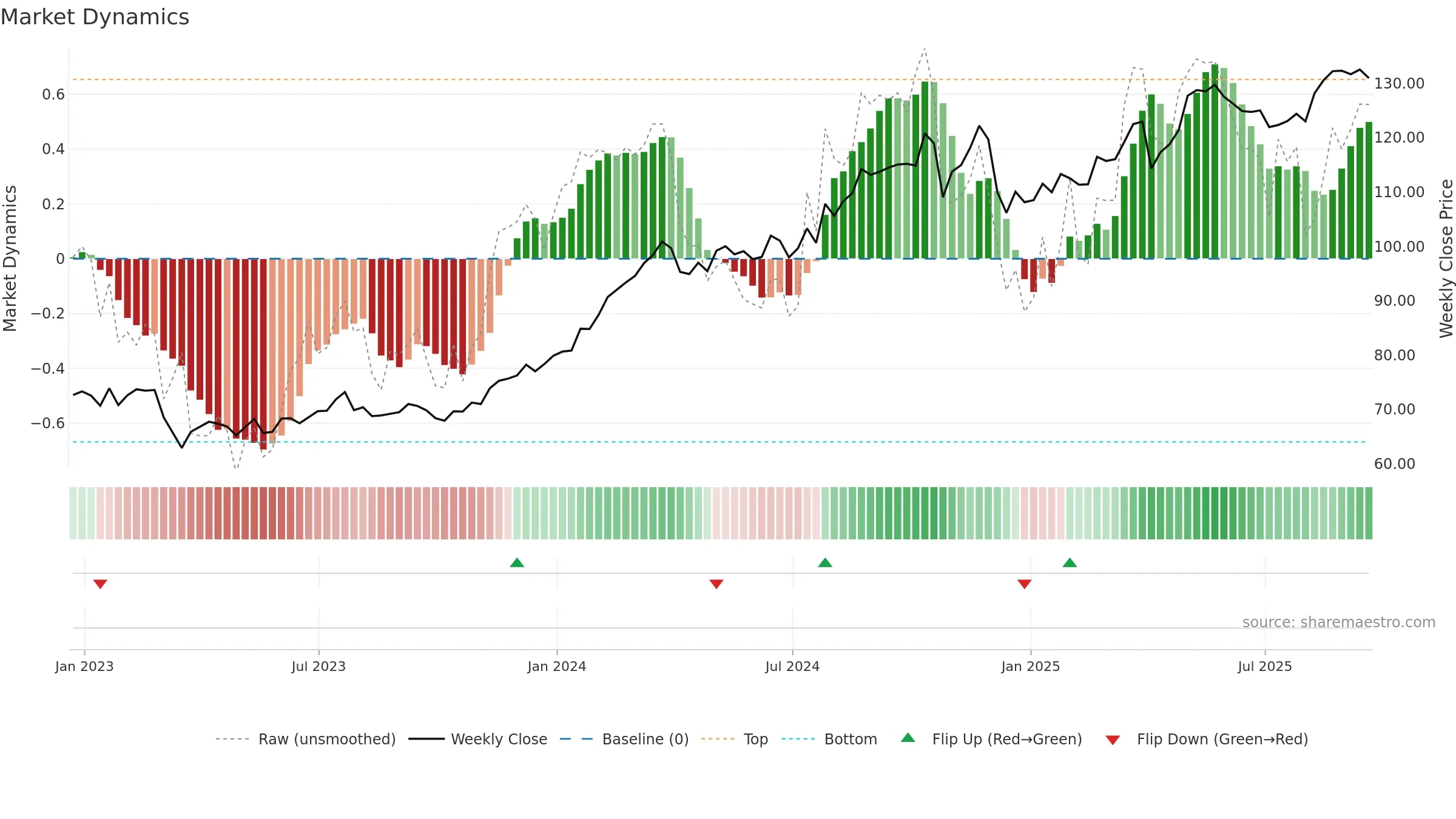This screenshot has width=1456, height=819.
Task: Toggle the Bottom legend entry
Action: click(x=829, y=739)
